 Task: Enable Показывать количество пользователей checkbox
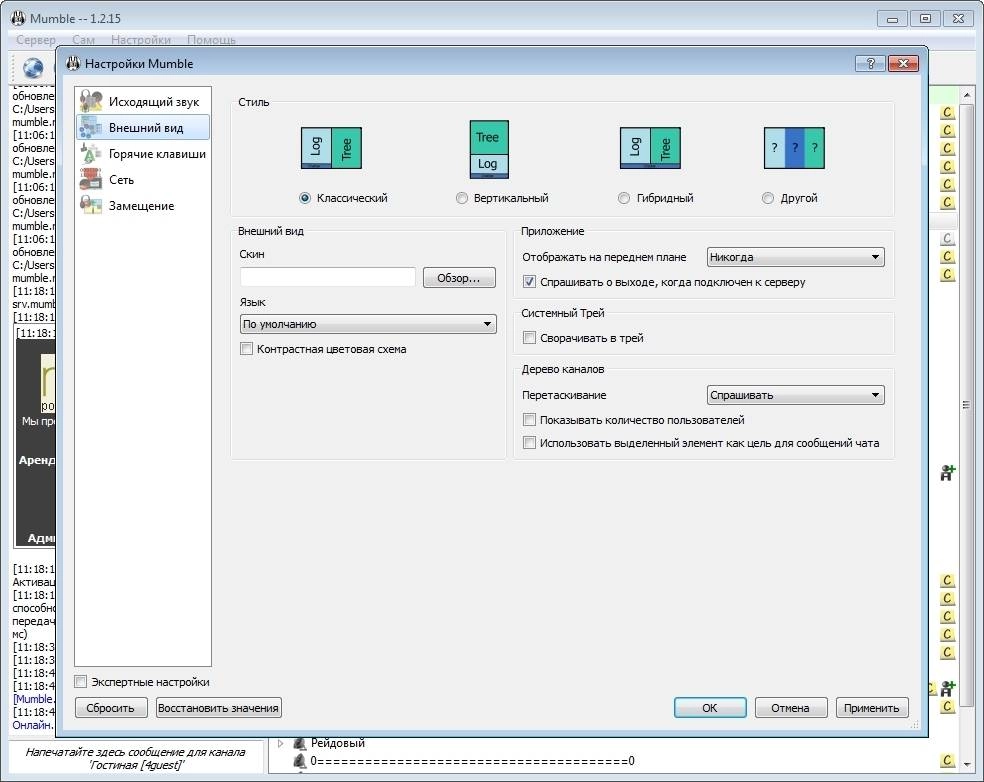tap(530, 419)
